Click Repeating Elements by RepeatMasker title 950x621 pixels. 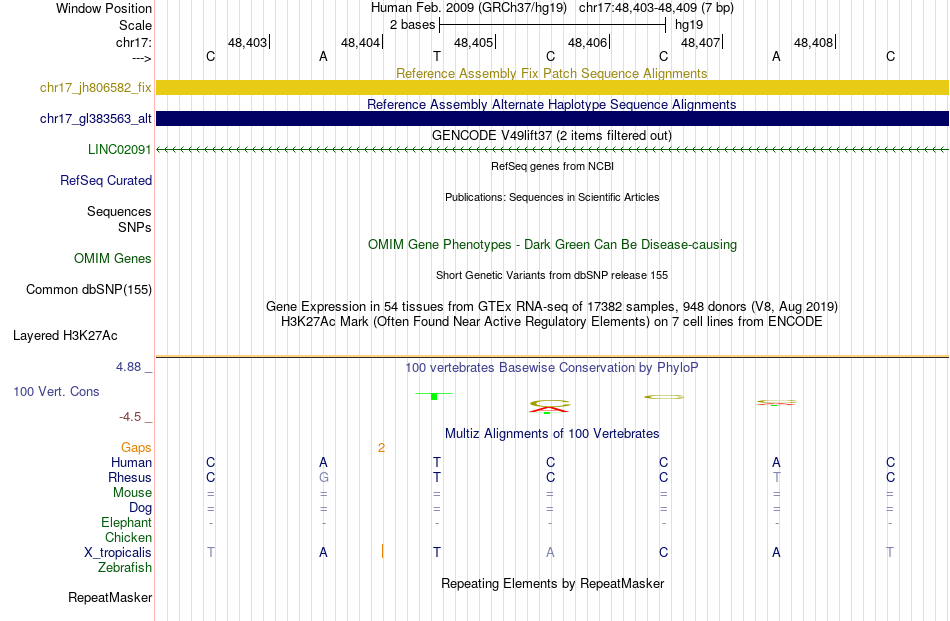click(x=553, y=583)
